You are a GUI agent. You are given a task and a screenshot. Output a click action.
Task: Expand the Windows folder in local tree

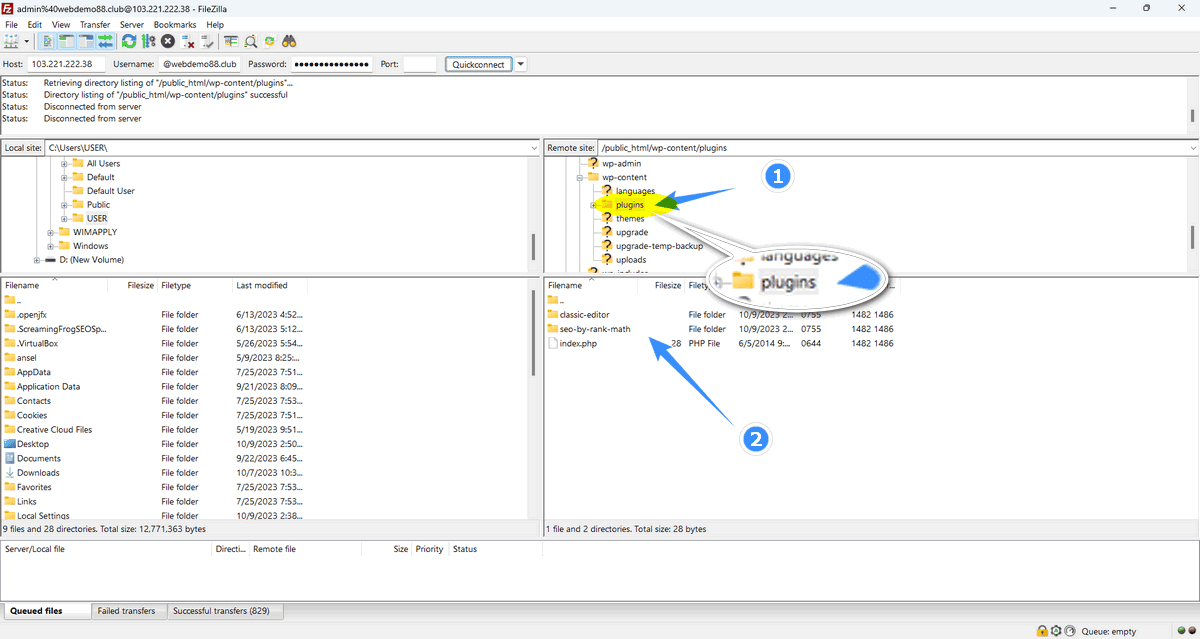(x=51, y=246)
